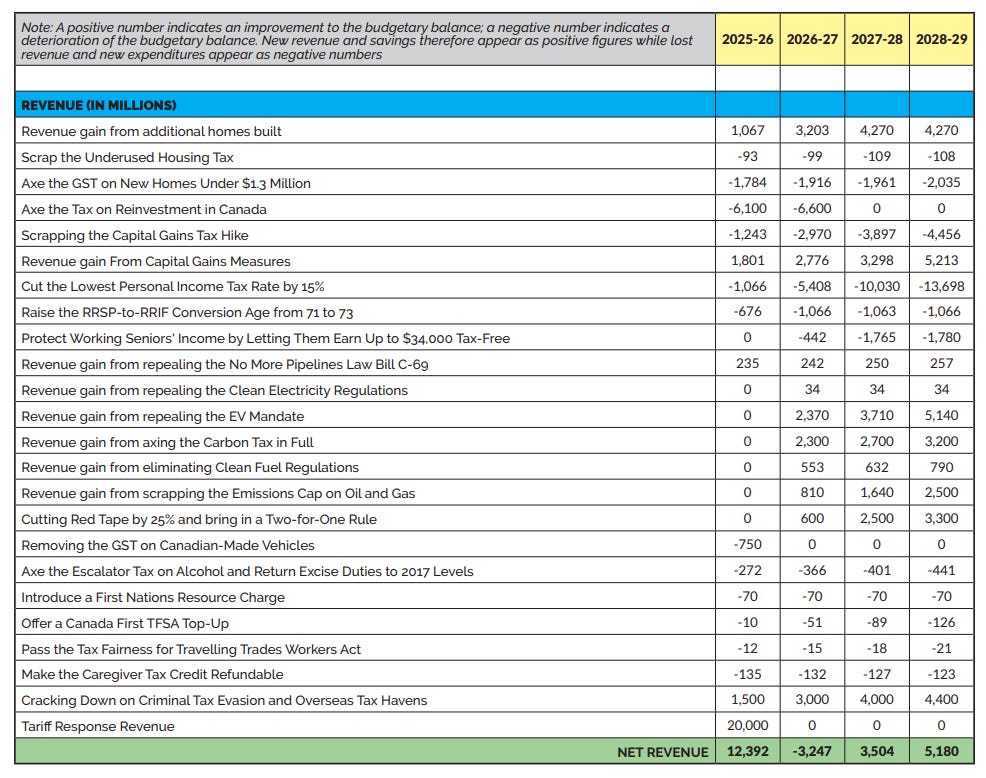Select the -442 Working Seniors value
Screen dimensions: 986x778
[x=812, y=337]
